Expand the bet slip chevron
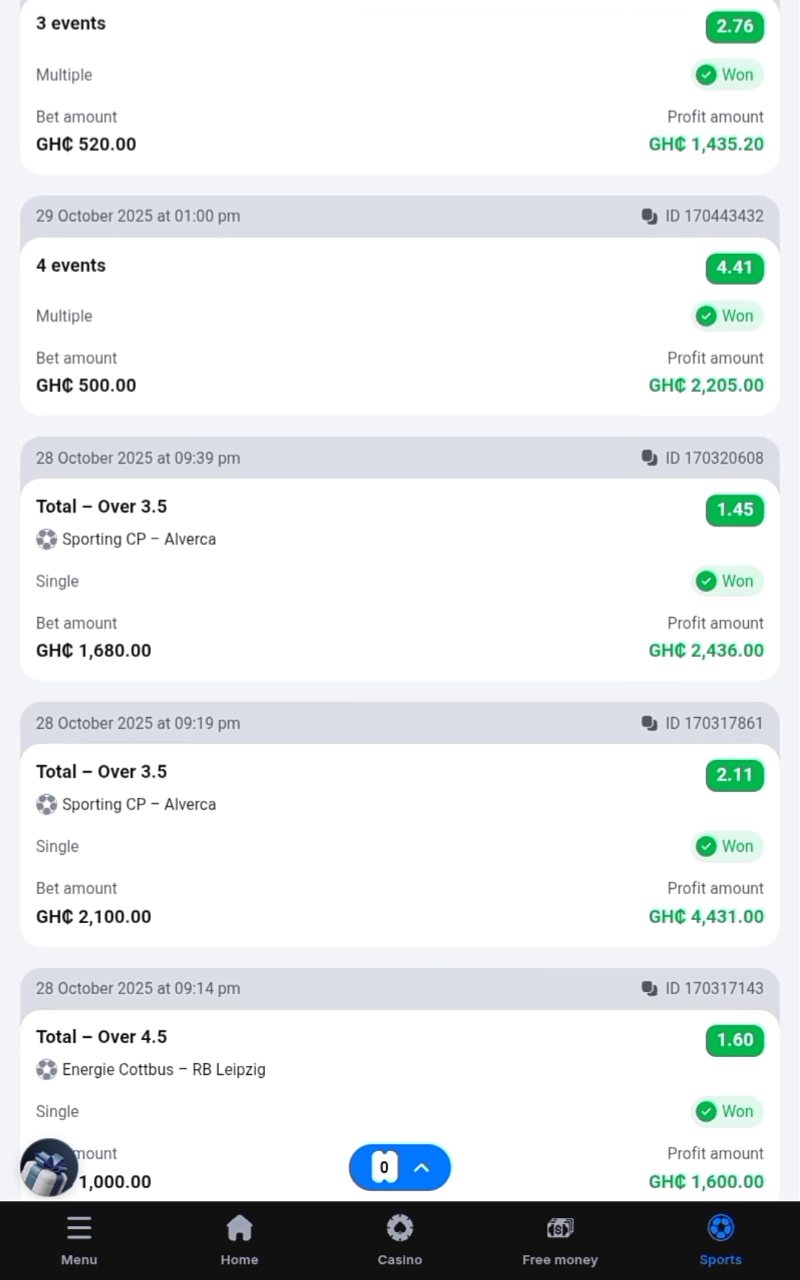This screenshot has height=1280, width=800. coord(422,1167)
